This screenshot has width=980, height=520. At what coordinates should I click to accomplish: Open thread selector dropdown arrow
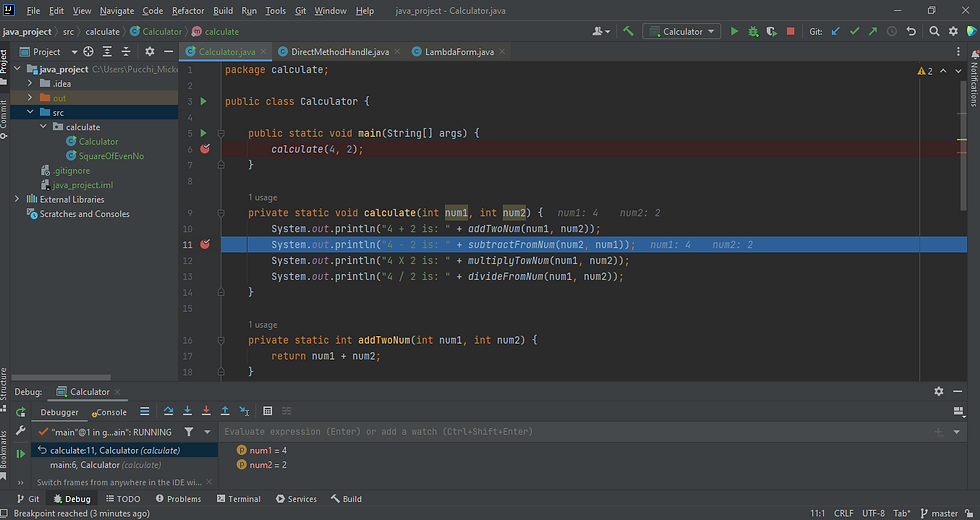pos(208,432)
